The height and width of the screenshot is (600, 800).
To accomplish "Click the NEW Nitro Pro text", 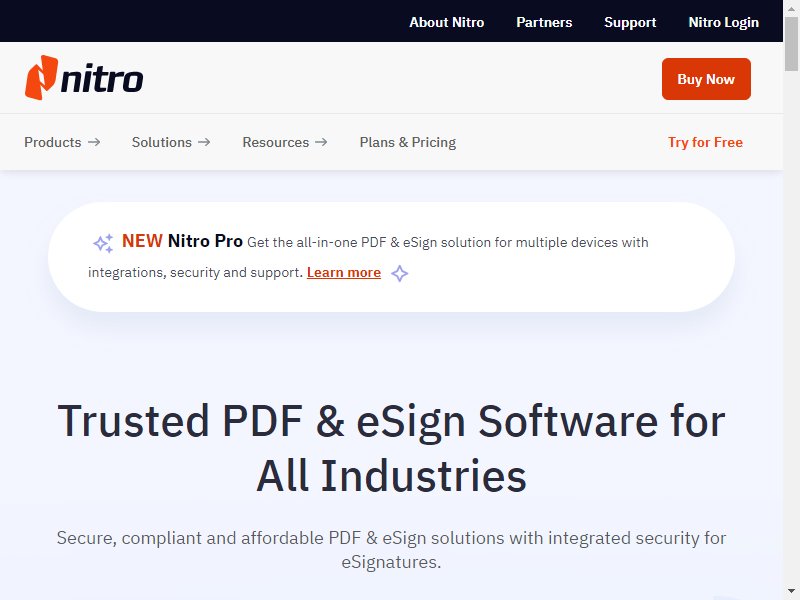I will 182,241.
